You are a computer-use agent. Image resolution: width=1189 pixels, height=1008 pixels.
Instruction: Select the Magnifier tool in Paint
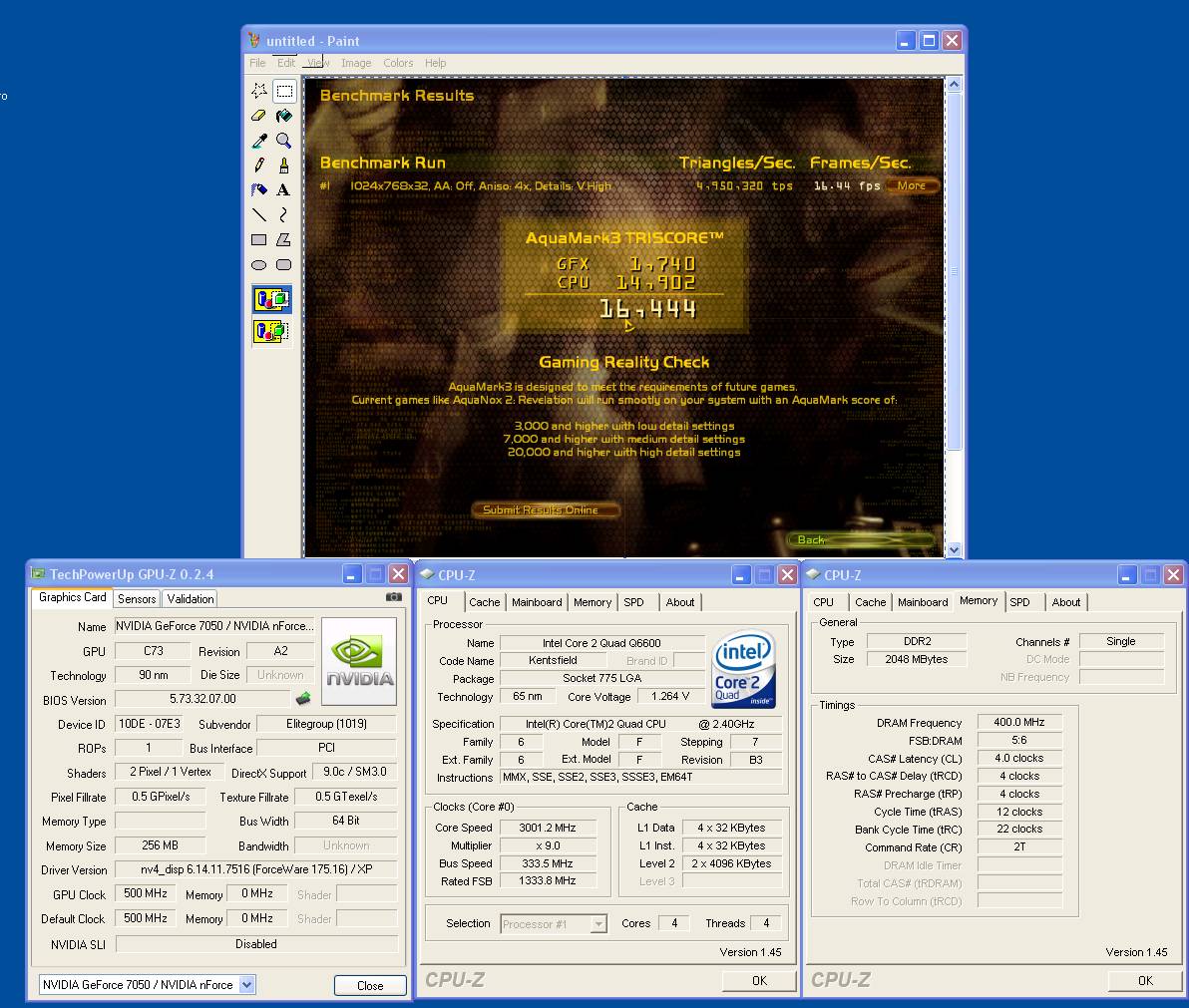[x=284, y=141]
